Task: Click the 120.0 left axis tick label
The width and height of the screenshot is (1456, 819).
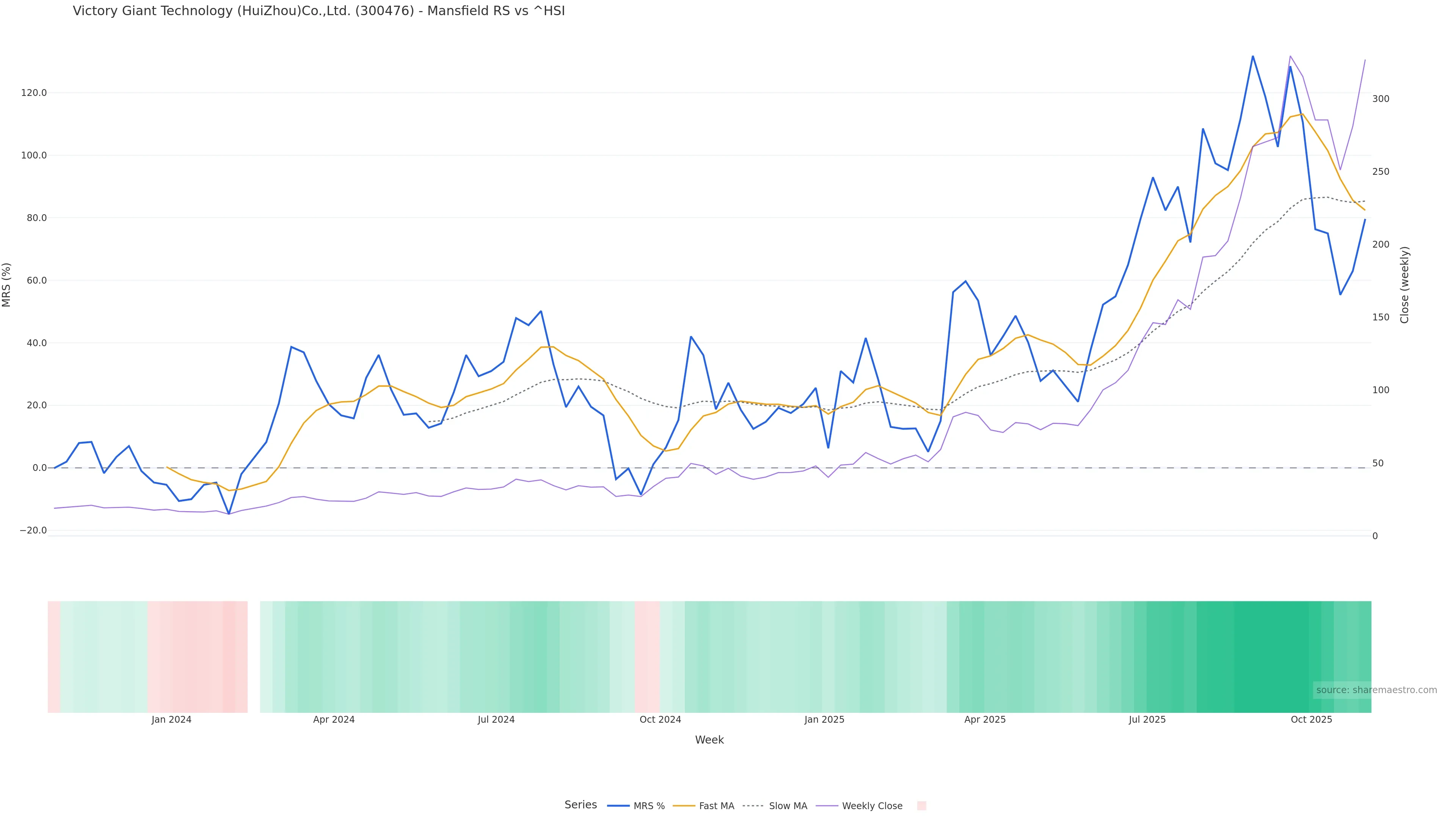Action: [x=34, y=93]
